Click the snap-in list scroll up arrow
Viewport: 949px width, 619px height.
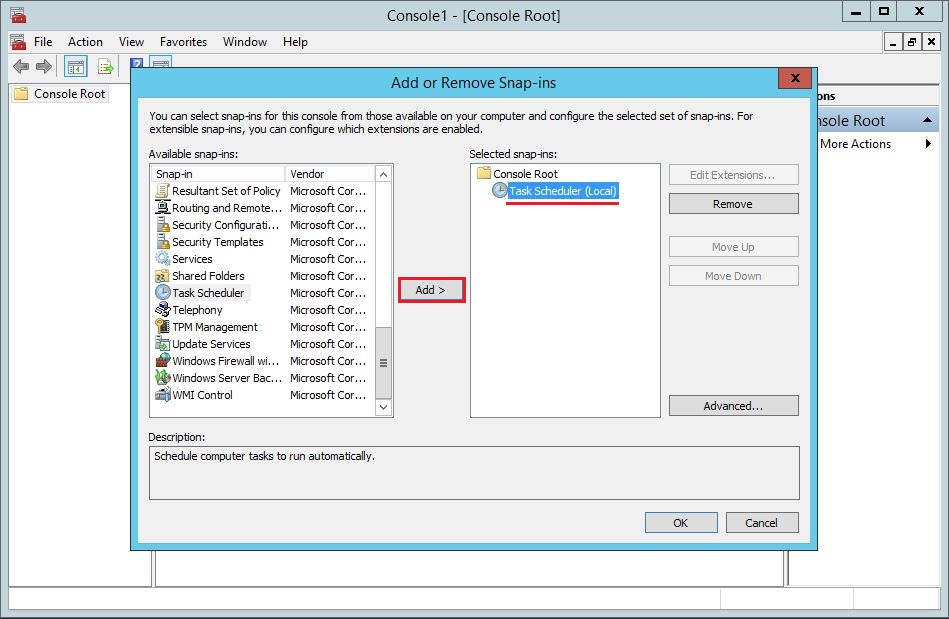tap(383, 174)
